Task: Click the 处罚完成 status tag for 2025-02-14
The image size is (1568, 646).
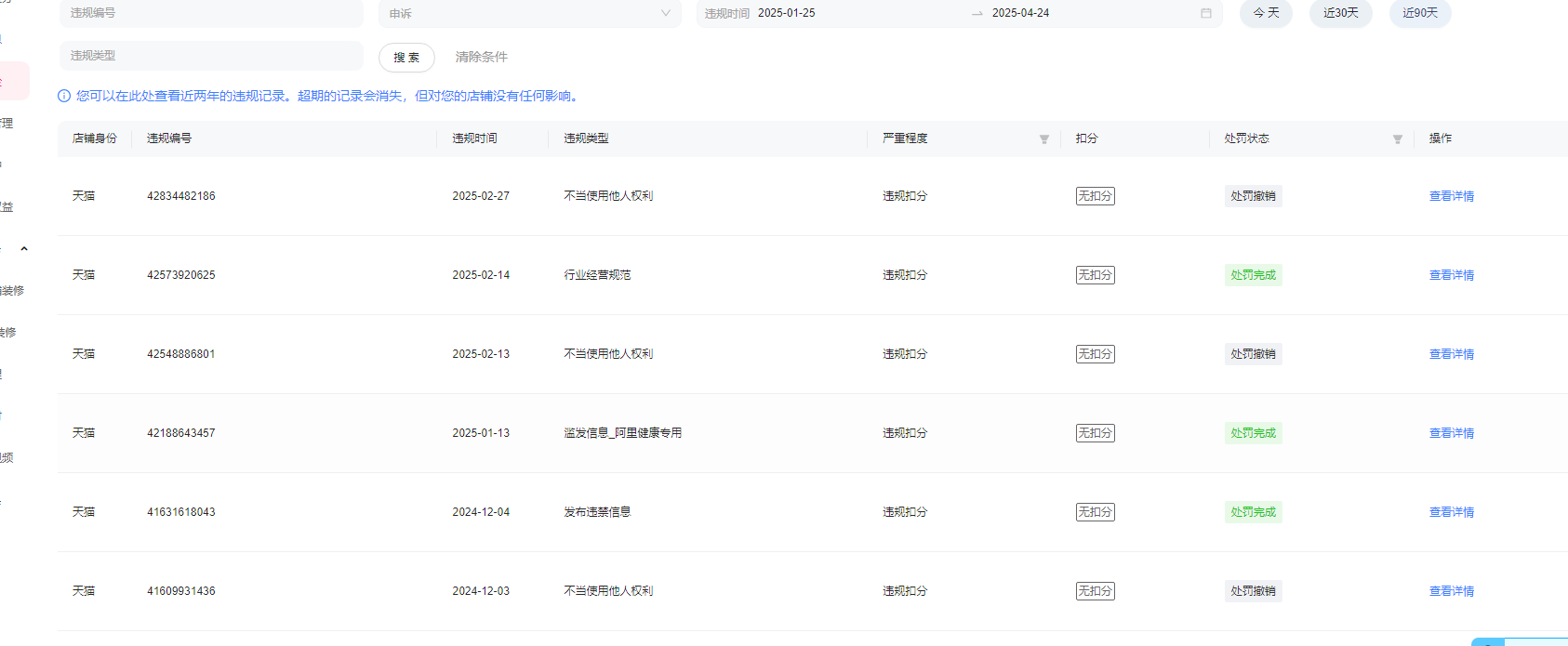Action: click(x=1253, y=275)
